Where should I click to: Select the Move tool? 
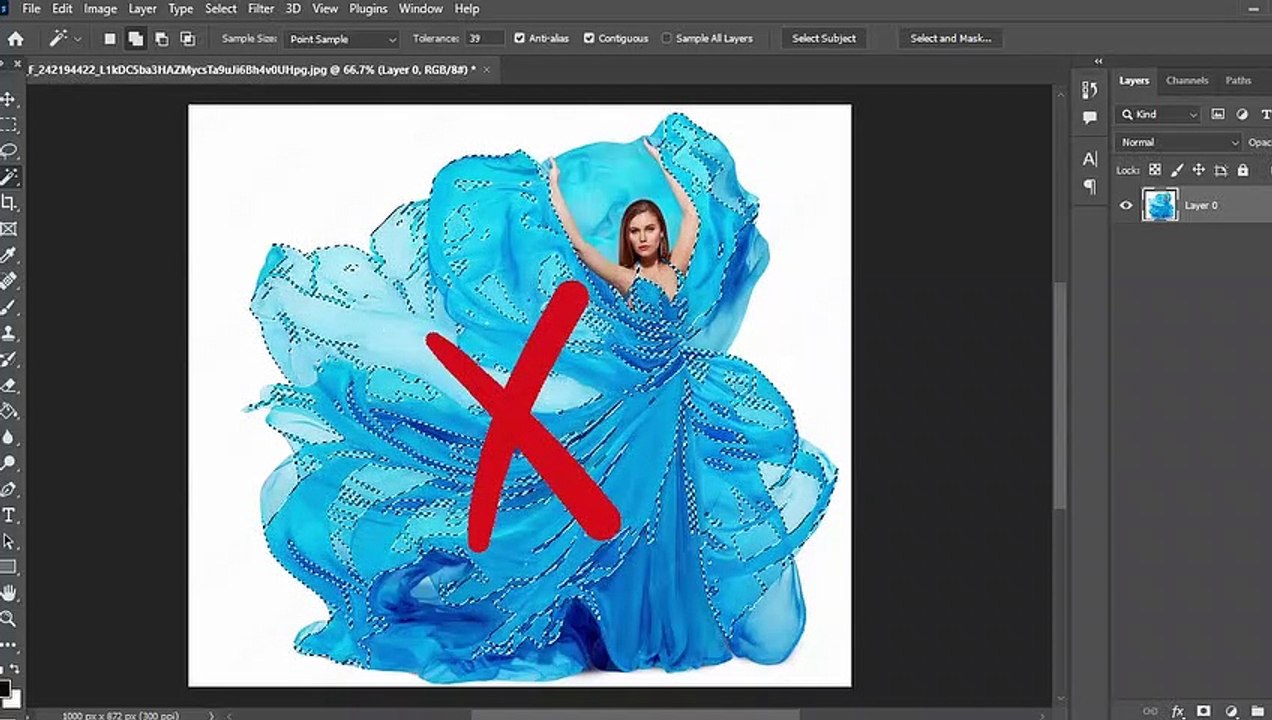[9, 99]
